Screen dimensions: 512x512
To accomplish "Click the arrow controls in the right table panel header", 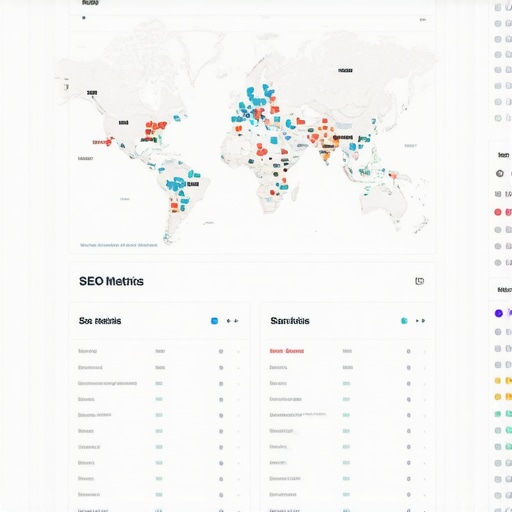I will (420, 321).
